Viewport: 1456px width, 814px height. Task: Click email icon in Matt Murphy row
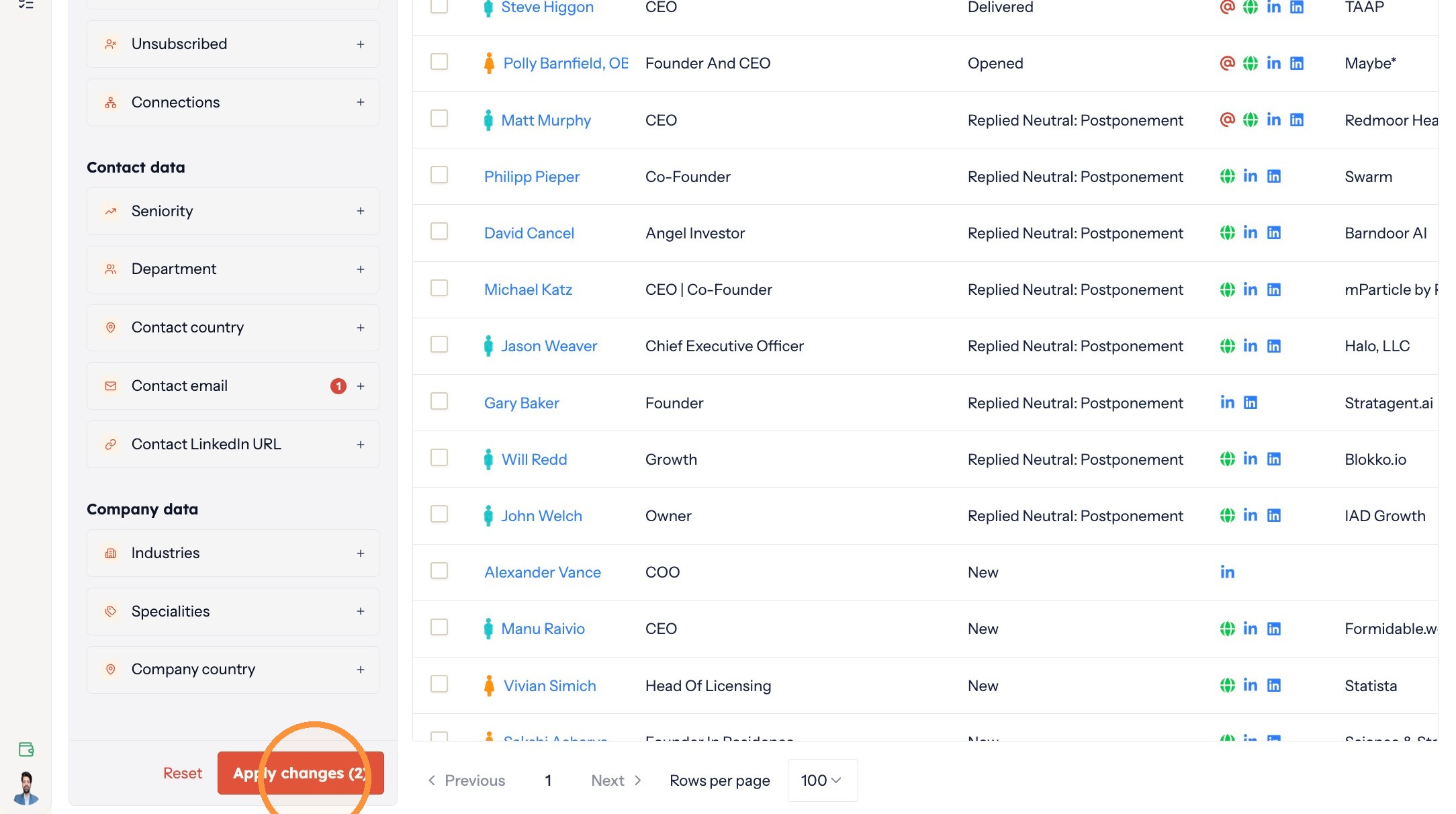tap(1227, 120)
